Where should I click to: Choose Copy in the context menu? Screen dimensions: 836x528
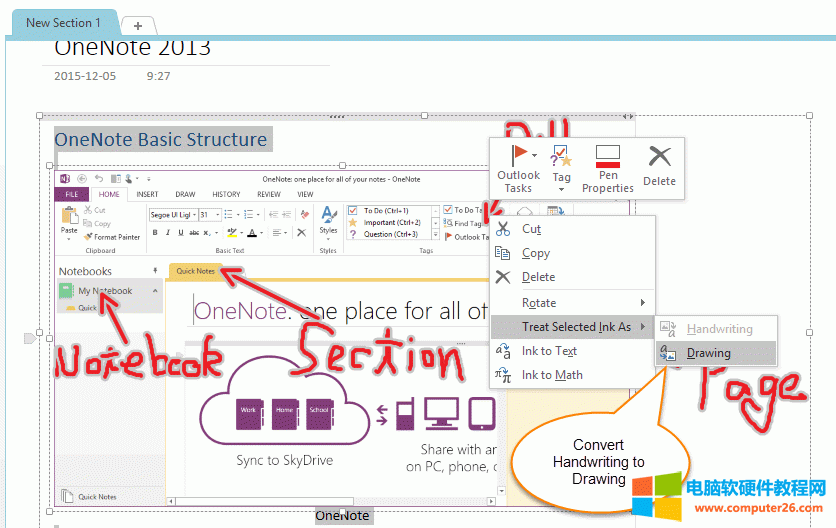coord(535,253)
